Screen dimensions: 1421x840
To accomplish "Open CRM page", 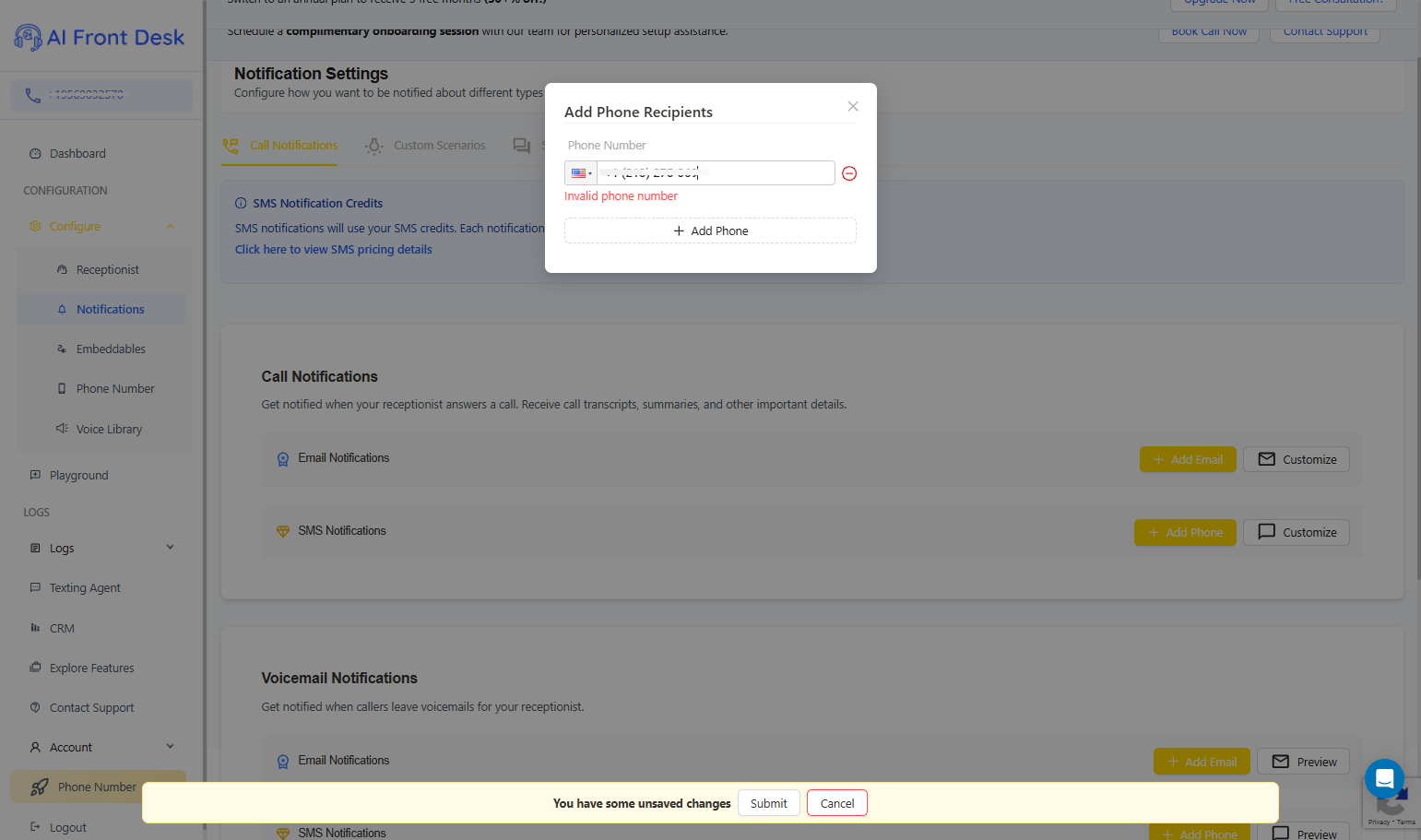I will [x=62, y=629].
